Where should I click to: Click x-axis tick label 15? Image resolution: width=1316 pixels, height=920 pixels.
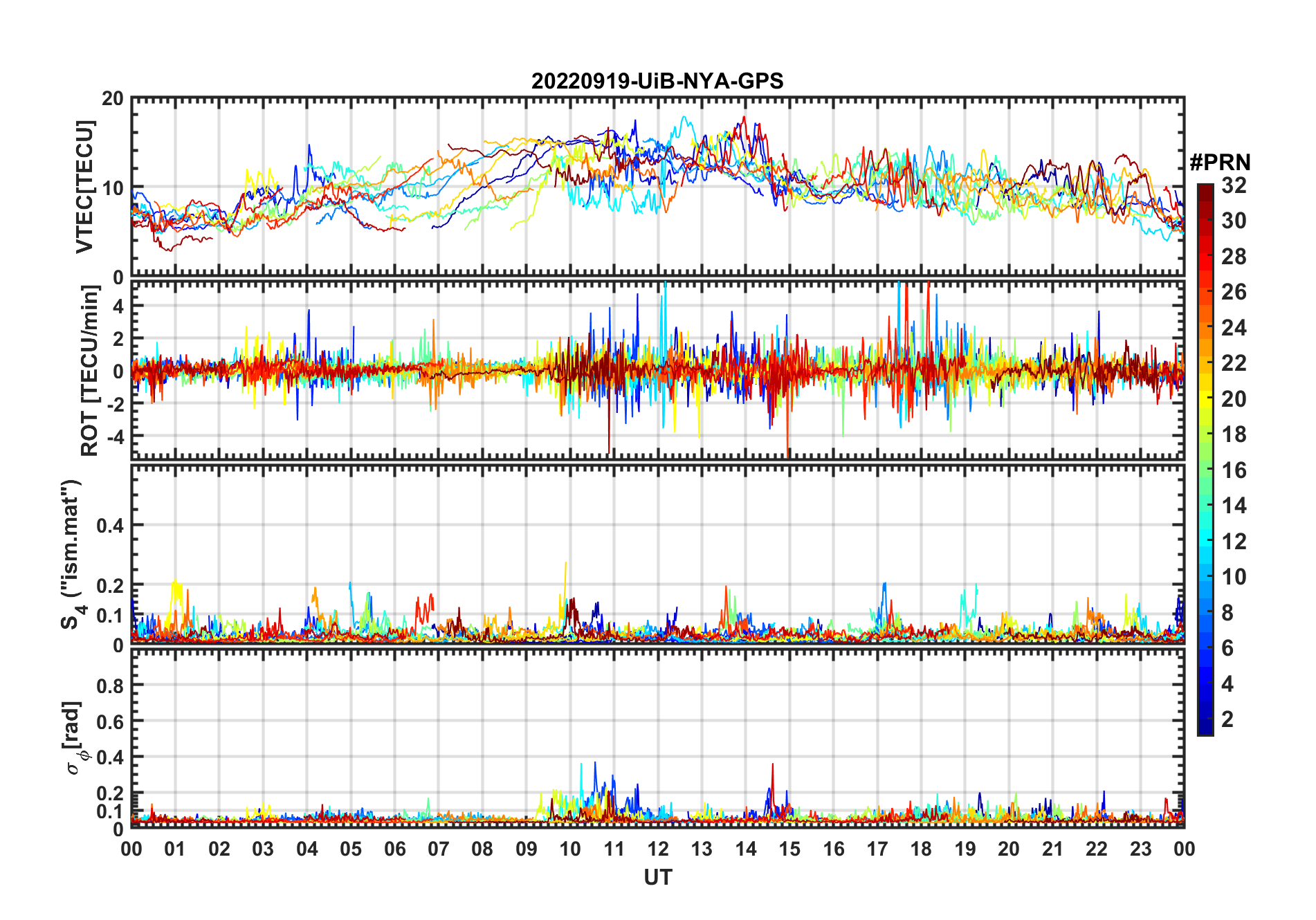[789, 849]
